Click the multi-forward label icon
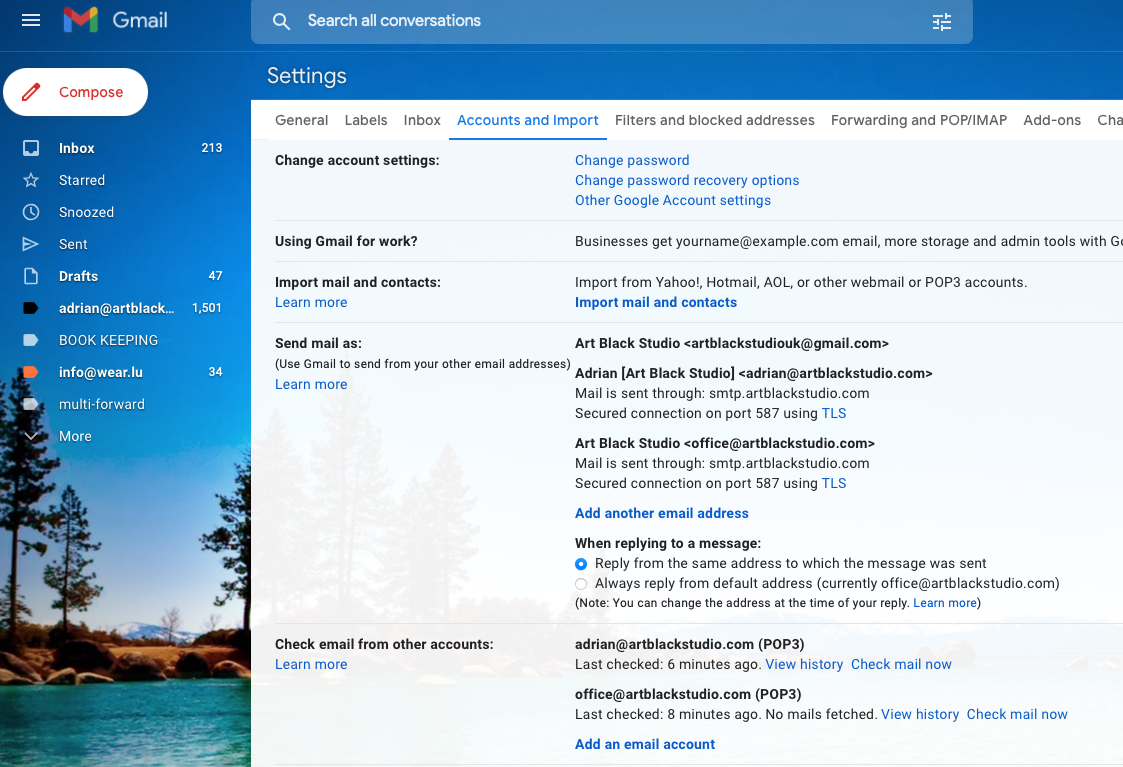 click(31, 405)
